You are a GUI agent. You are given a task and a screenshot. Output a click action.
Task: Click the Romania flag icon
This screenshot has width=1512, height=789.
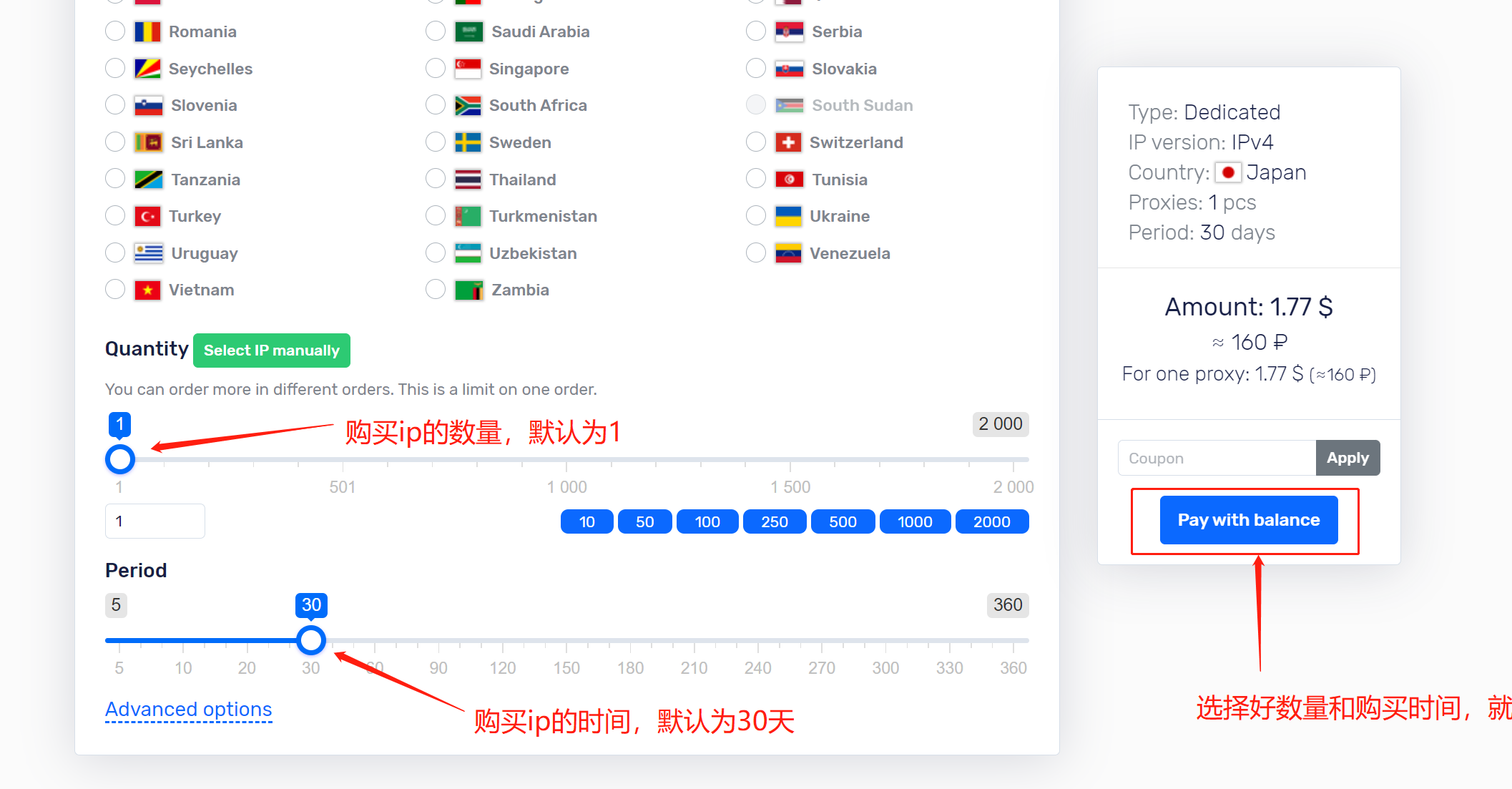coord(147,31)
